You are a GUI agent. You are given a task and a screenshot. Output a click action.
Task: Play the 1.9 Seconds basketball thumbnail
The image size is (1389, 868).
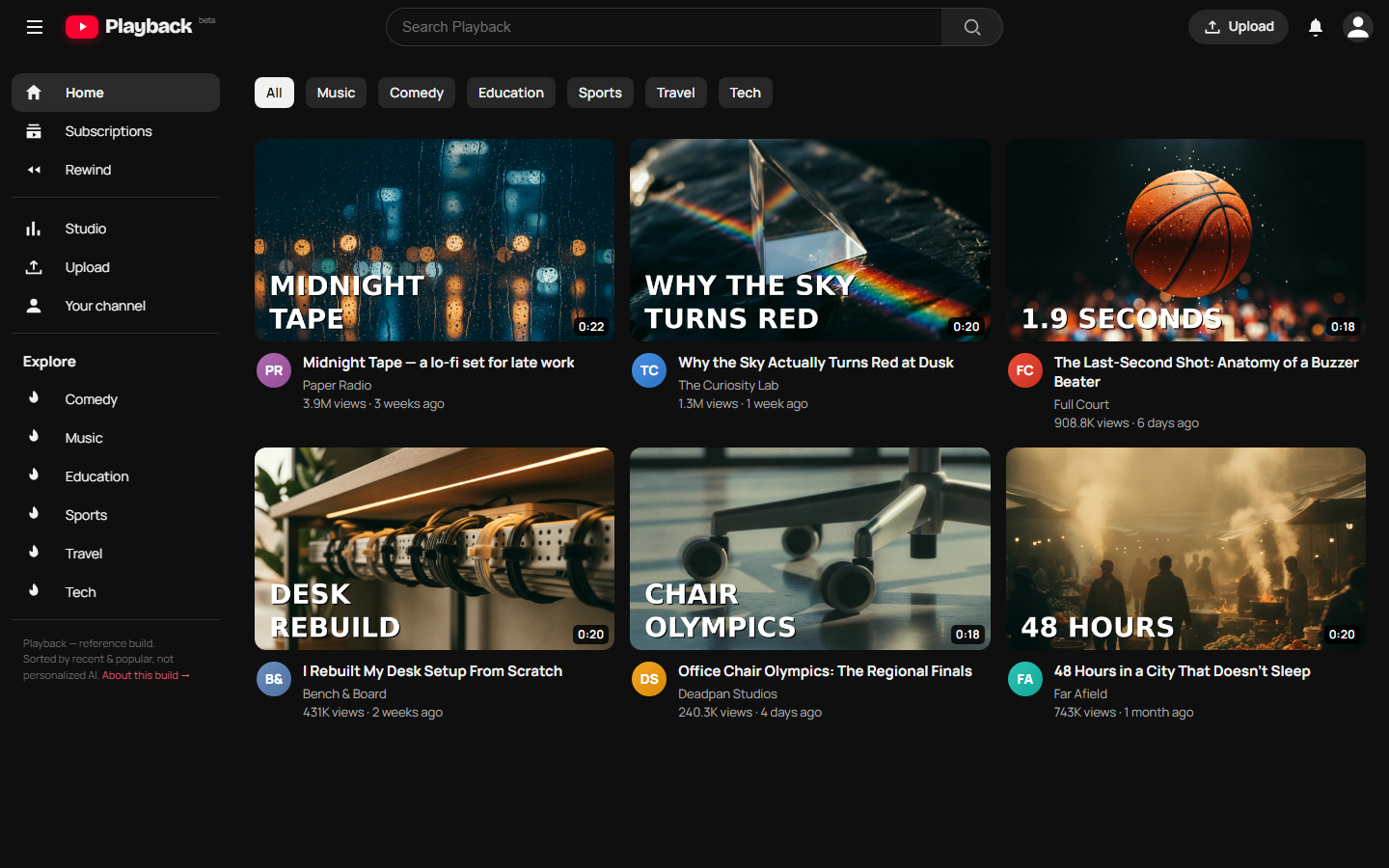[1185, 240]
